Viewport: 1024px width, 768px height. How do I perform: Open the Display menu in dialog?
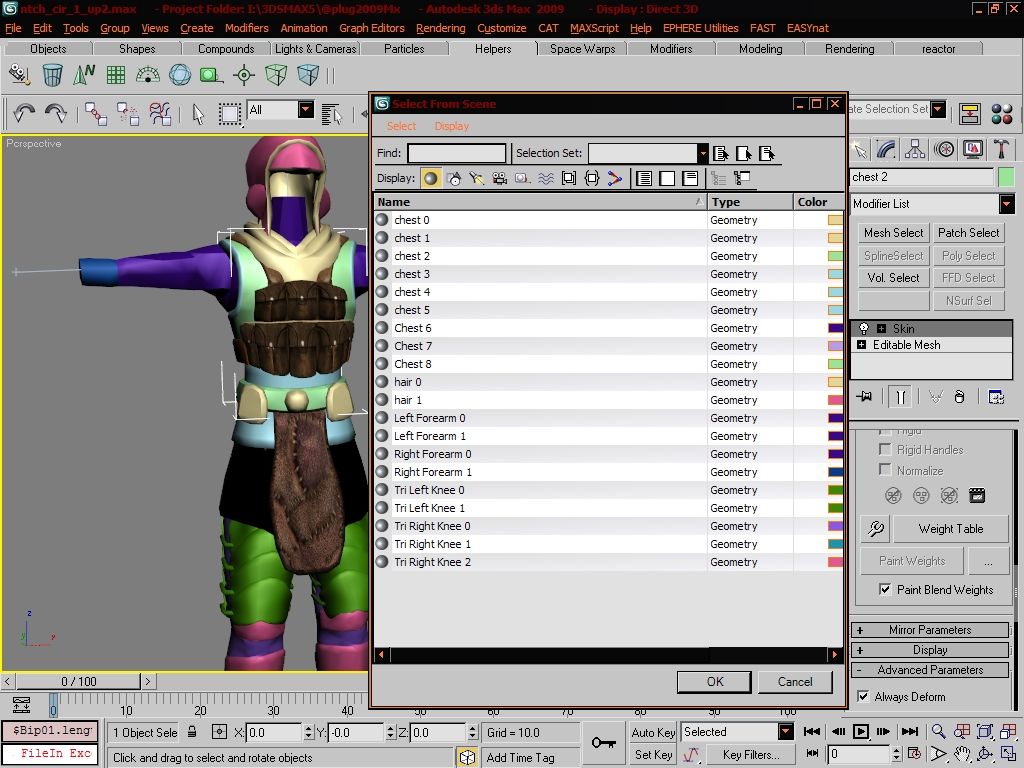(x=451, y=126)
